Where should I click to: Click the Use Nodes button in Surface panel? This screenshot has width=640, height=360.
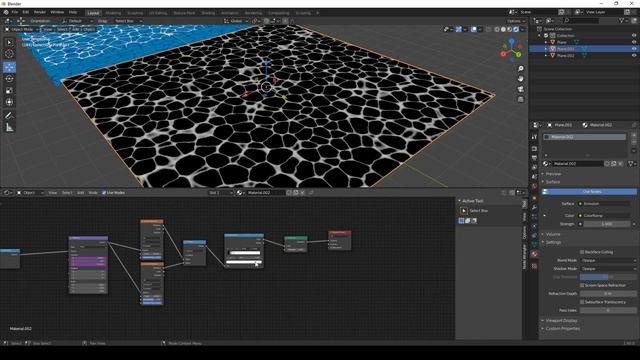(589, 192)
